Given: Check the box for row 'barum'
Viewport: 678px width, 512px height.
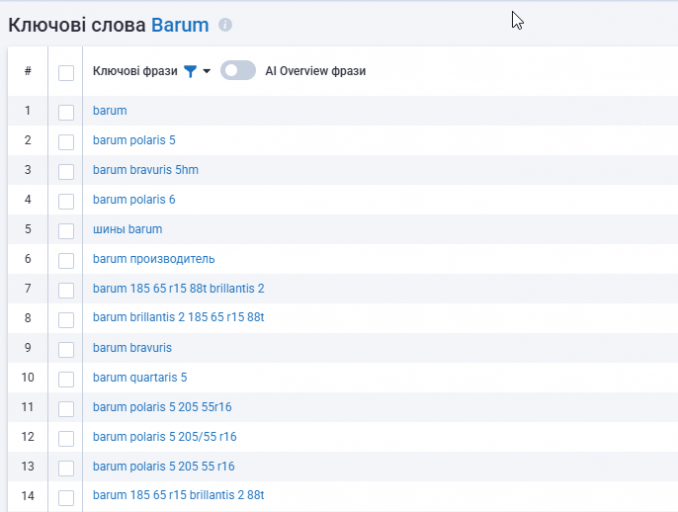Looking at the screenshot, I should coord(66,112).
